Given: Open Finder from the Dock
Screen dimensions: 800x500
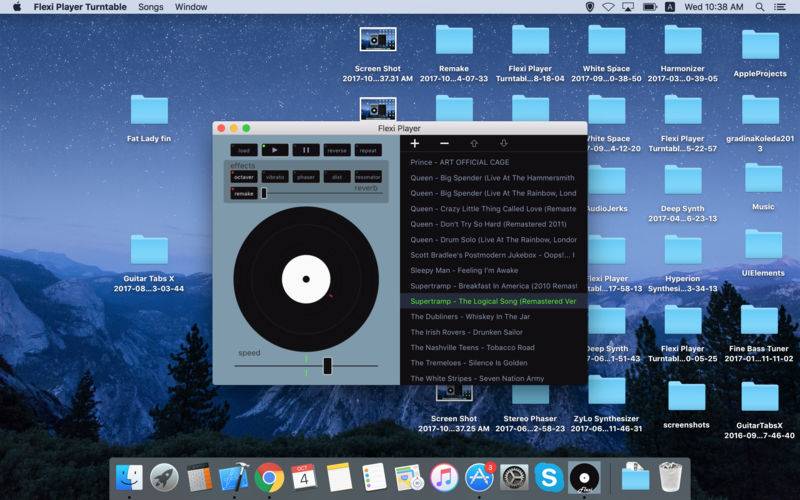Looking at the screenshot, I should tap(129, 478).
